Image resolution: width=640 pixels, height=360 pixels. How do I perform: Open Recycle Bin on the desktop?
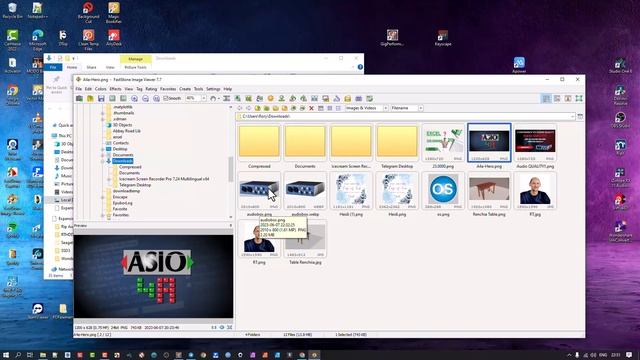click(12, 11)
